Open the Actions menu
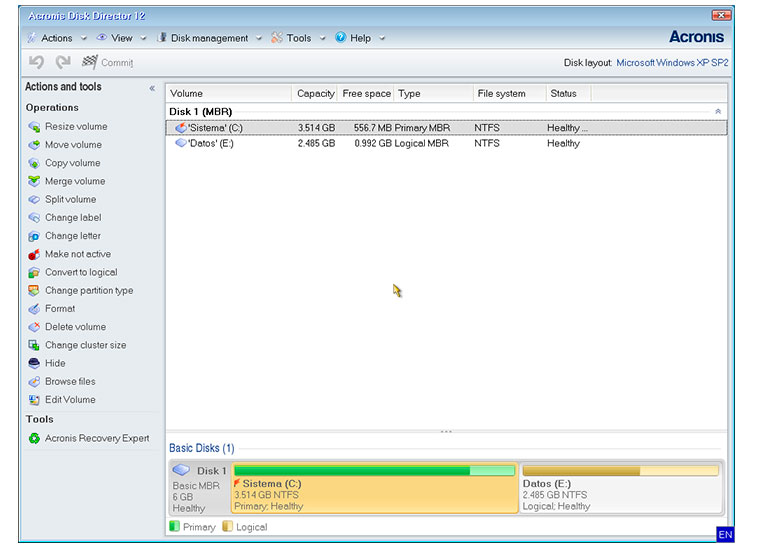 [x=57, y=38]
